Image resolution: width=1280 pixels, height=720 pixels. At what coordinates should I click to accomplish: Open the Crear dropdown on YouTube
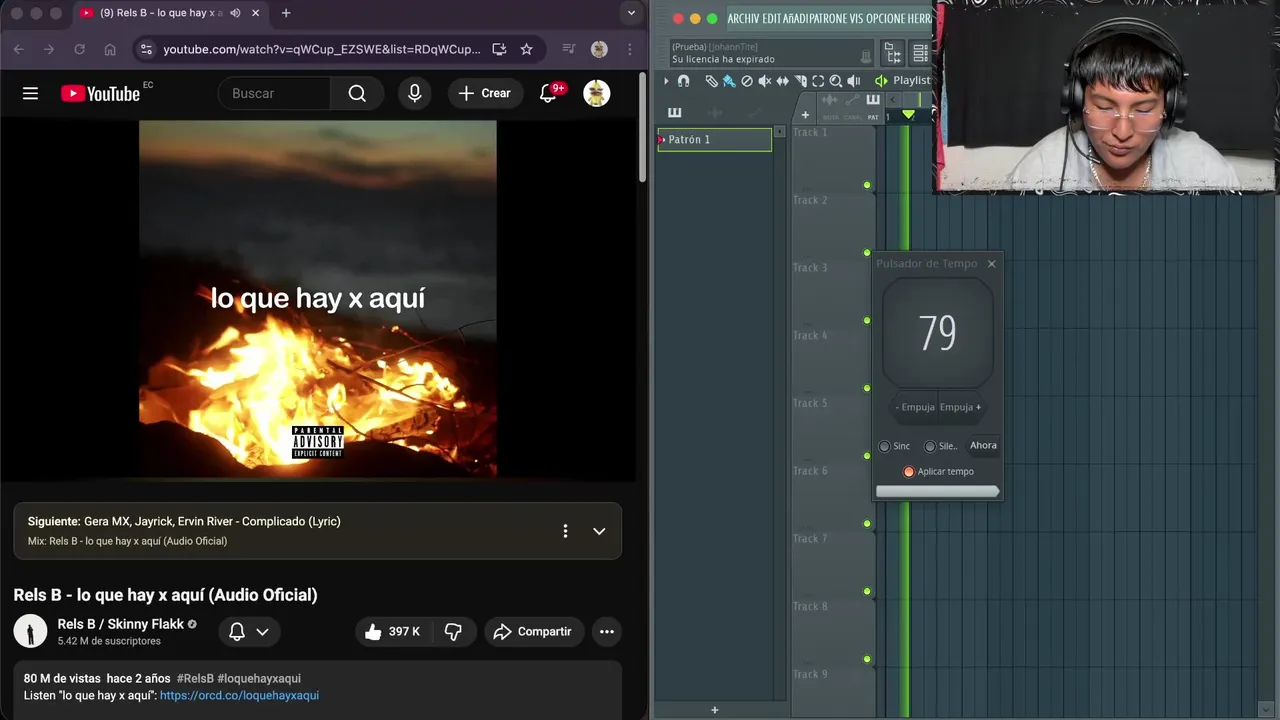coord(485,93)
